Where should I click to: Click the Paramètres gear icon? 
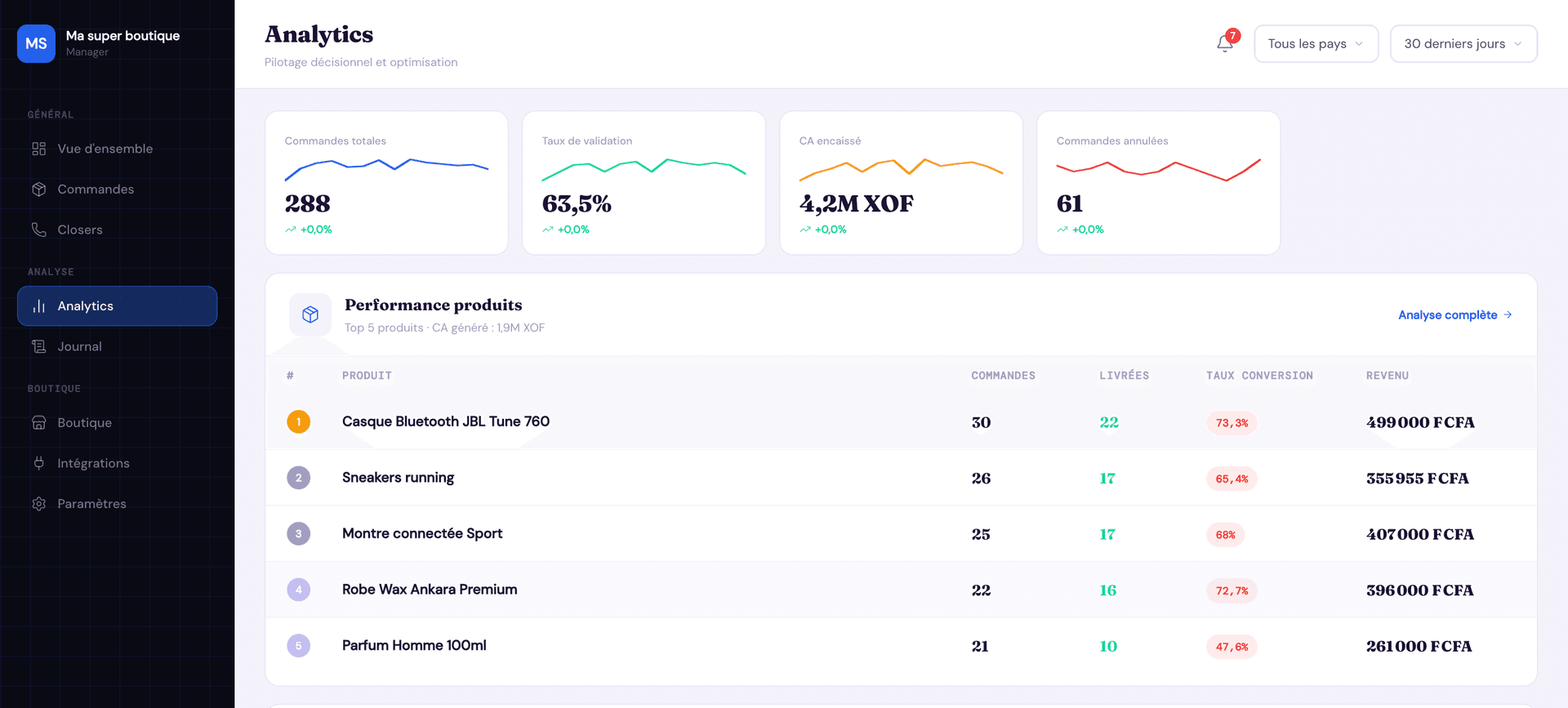[39, 504]
